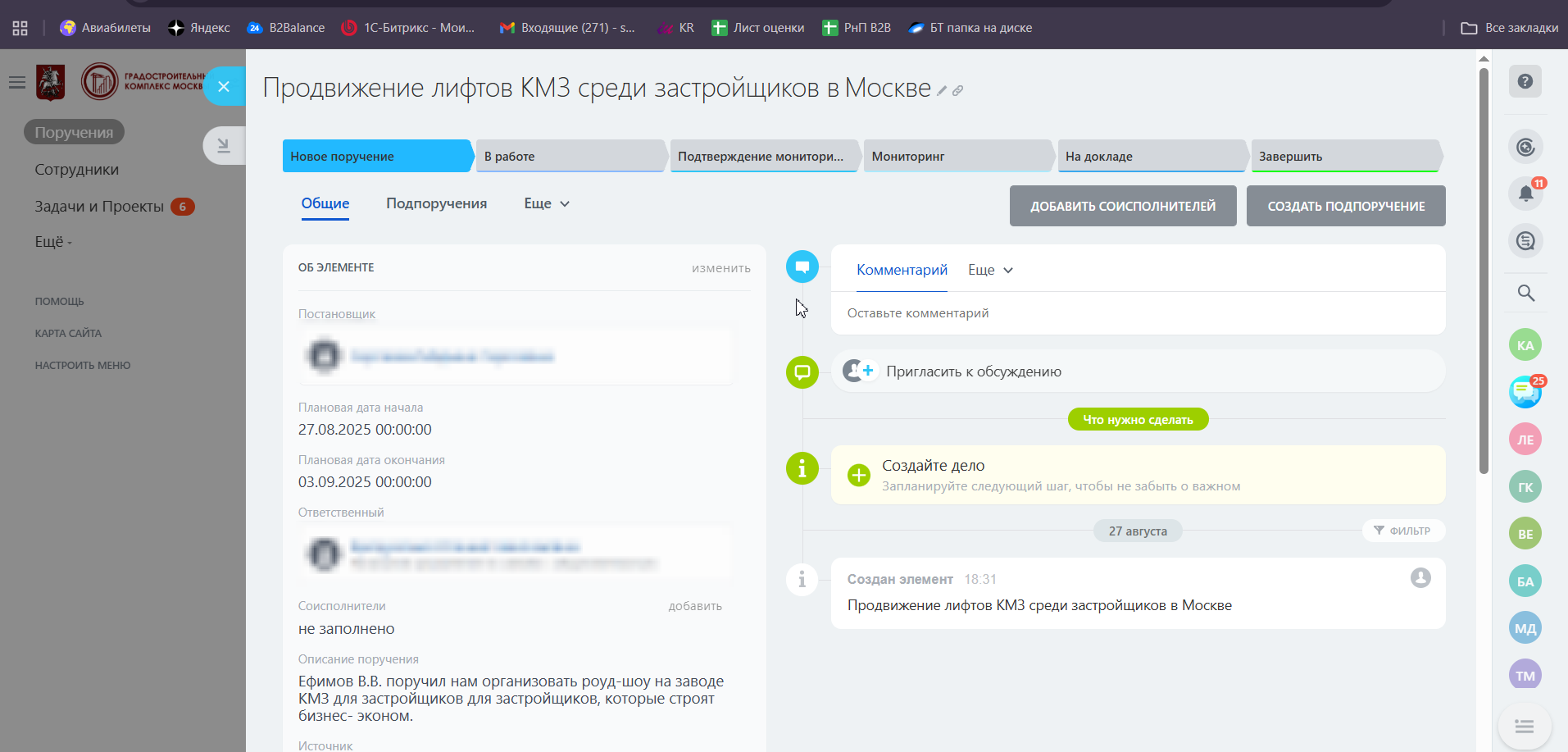This screenshot has height=752, width=1568.
Task: Edit the title with the pencil icon
Action: point(942,91)
